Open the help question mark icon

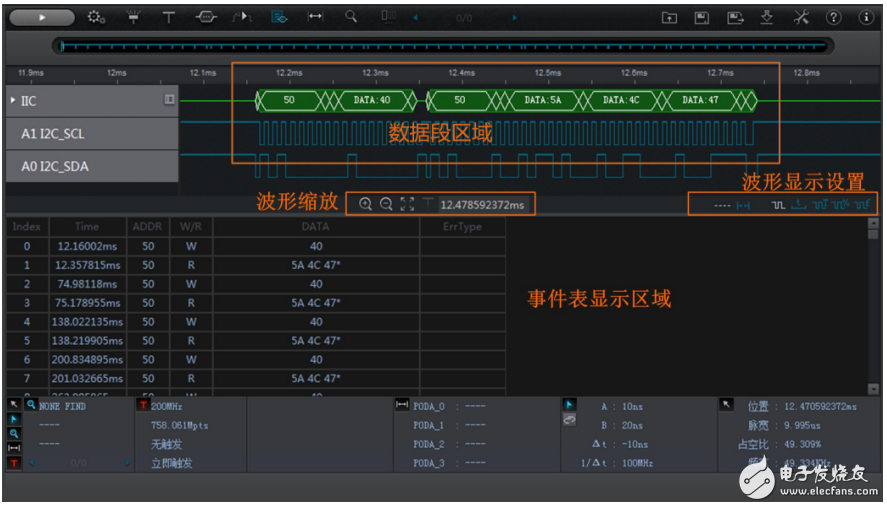click(x=833, y=17)
